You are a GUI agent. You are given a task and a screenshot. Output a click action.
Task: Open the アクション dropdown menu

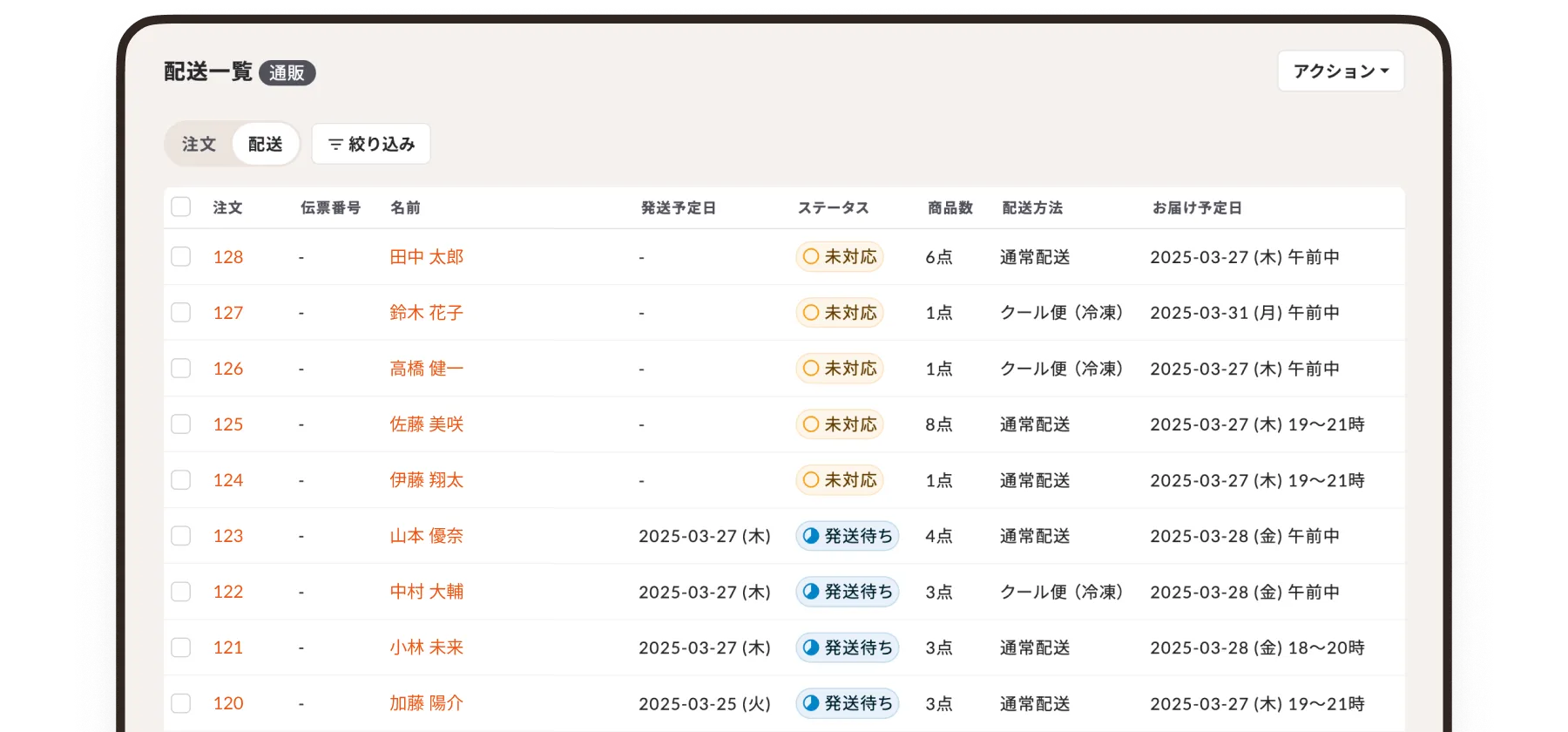coord(1341,71)
